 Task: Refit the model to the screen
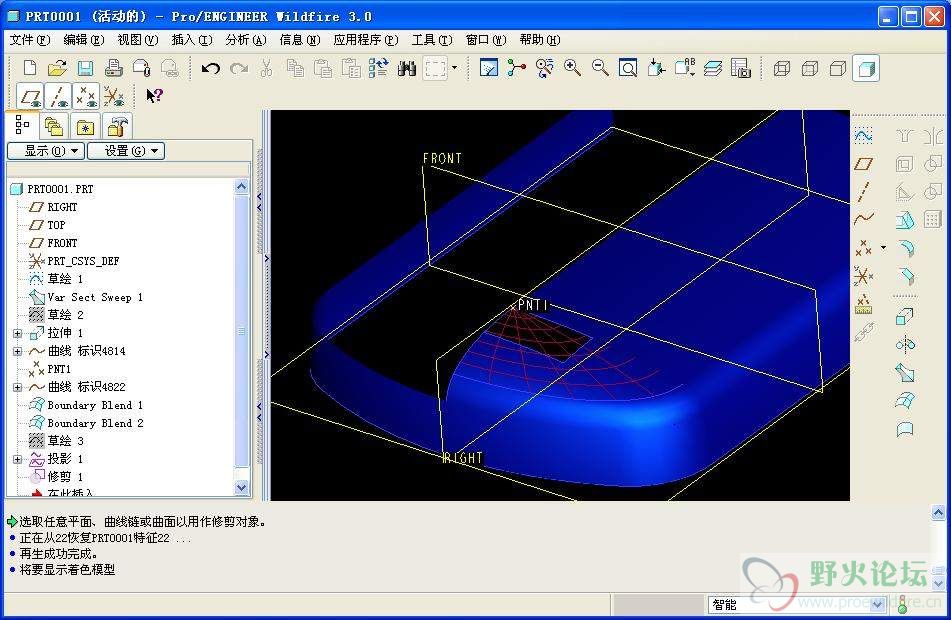628,68
